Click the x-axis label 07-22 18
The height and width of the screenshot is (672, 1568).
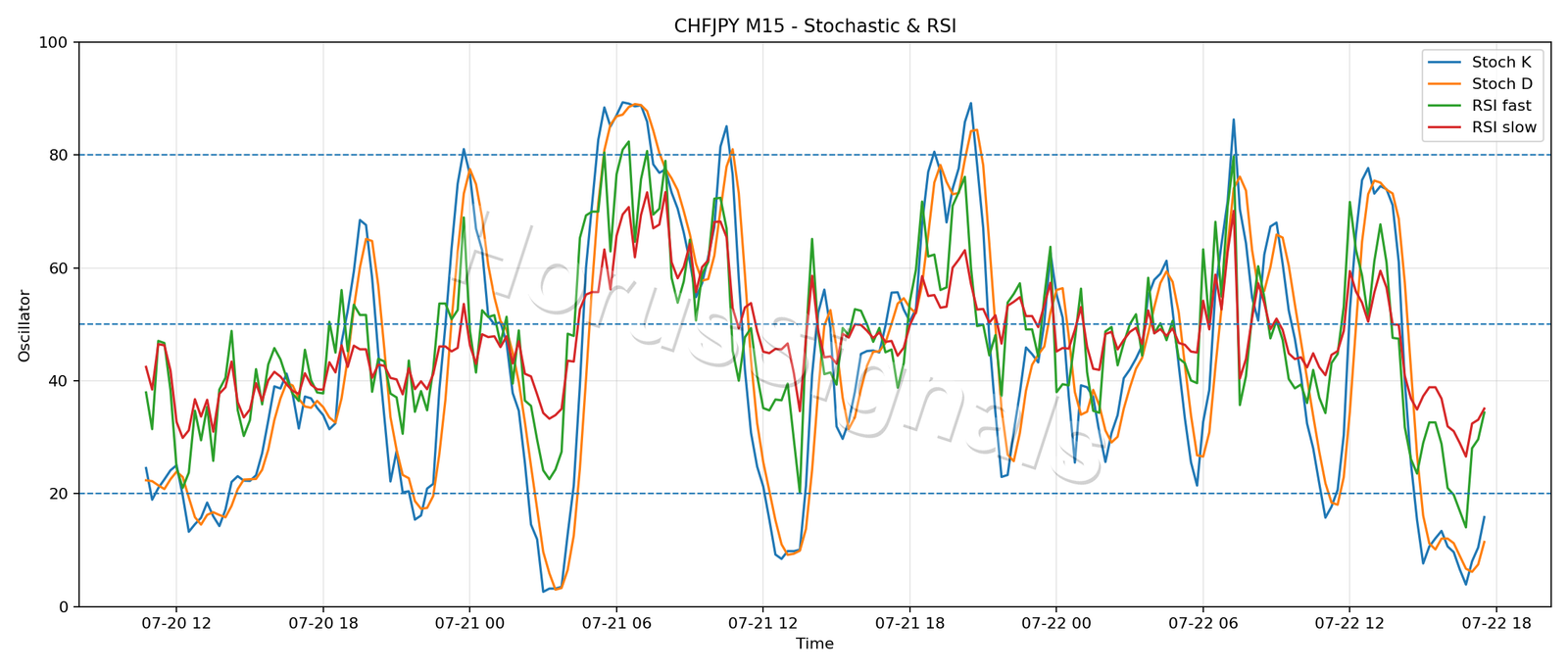click(1496, 623)
